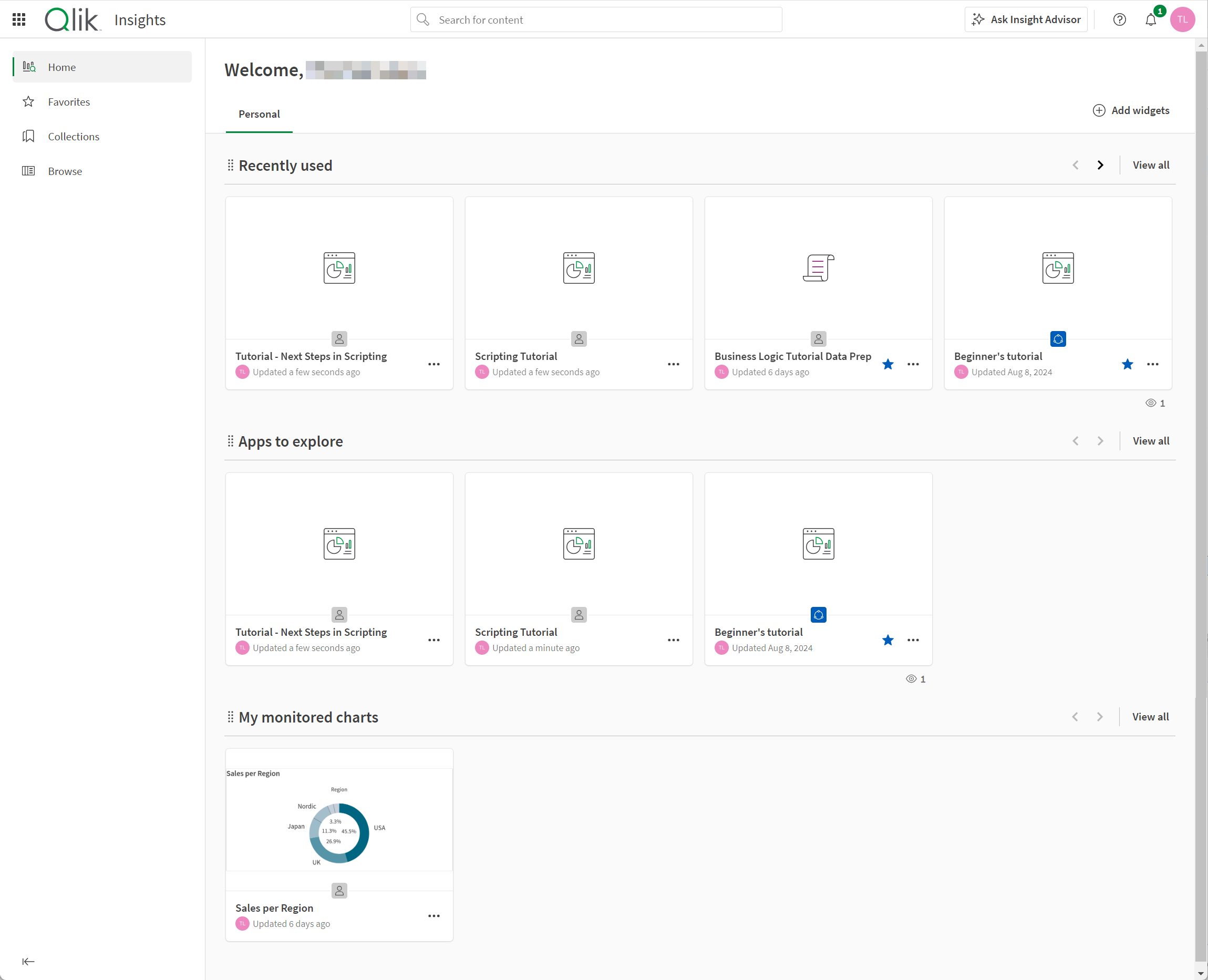Toggle favorite star on Business Logic Tutorial
This screenshot has width=1208, height=980.
coord(888,364)
